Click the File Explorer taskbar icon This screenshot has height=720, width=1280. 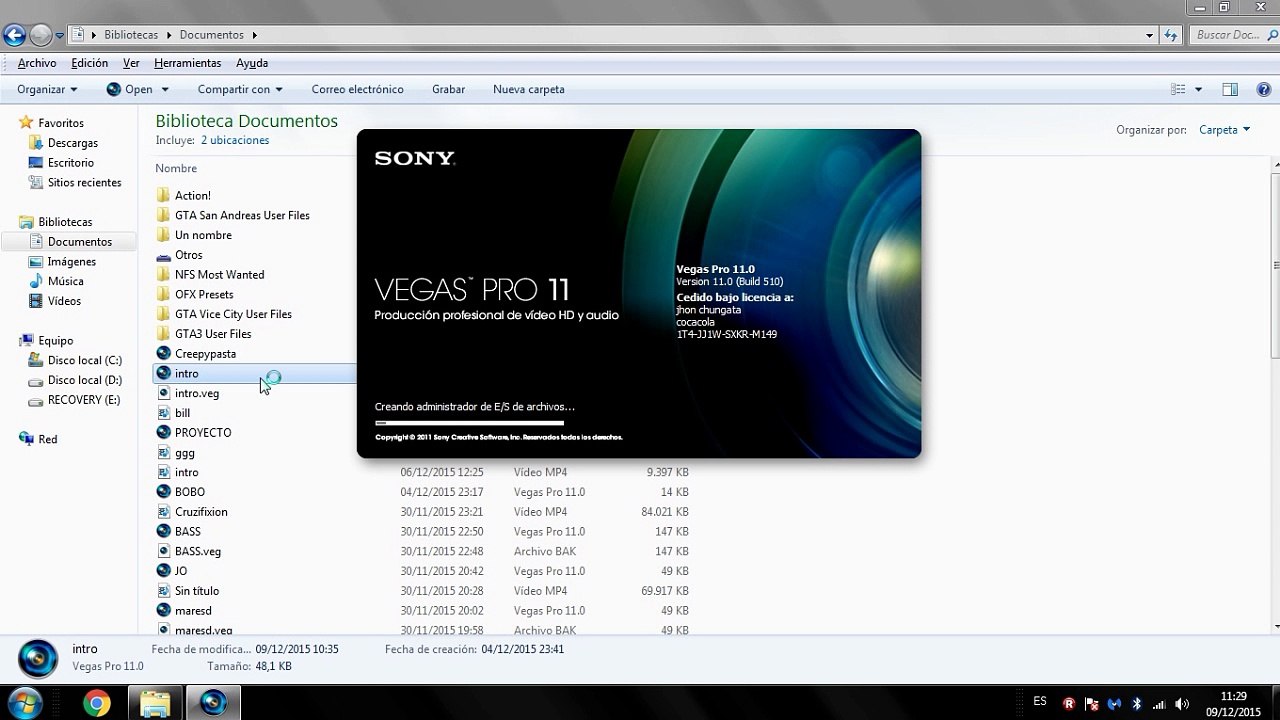(155, 704)
